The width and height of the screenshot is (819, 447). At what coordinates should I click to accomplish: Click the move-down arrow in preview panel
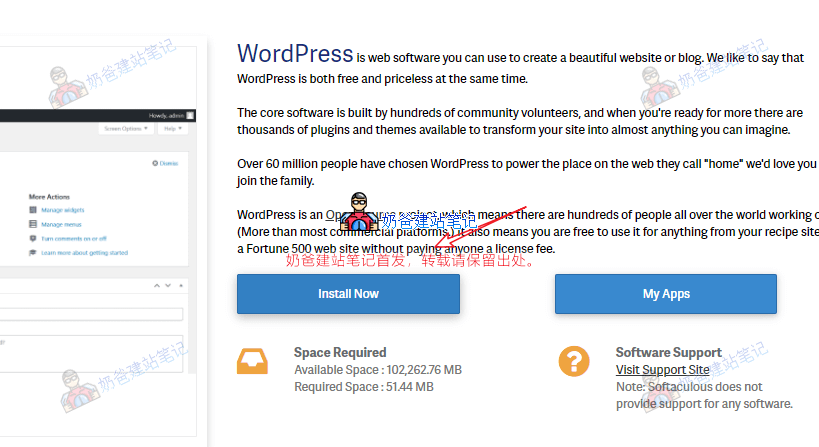click(168, 286)
